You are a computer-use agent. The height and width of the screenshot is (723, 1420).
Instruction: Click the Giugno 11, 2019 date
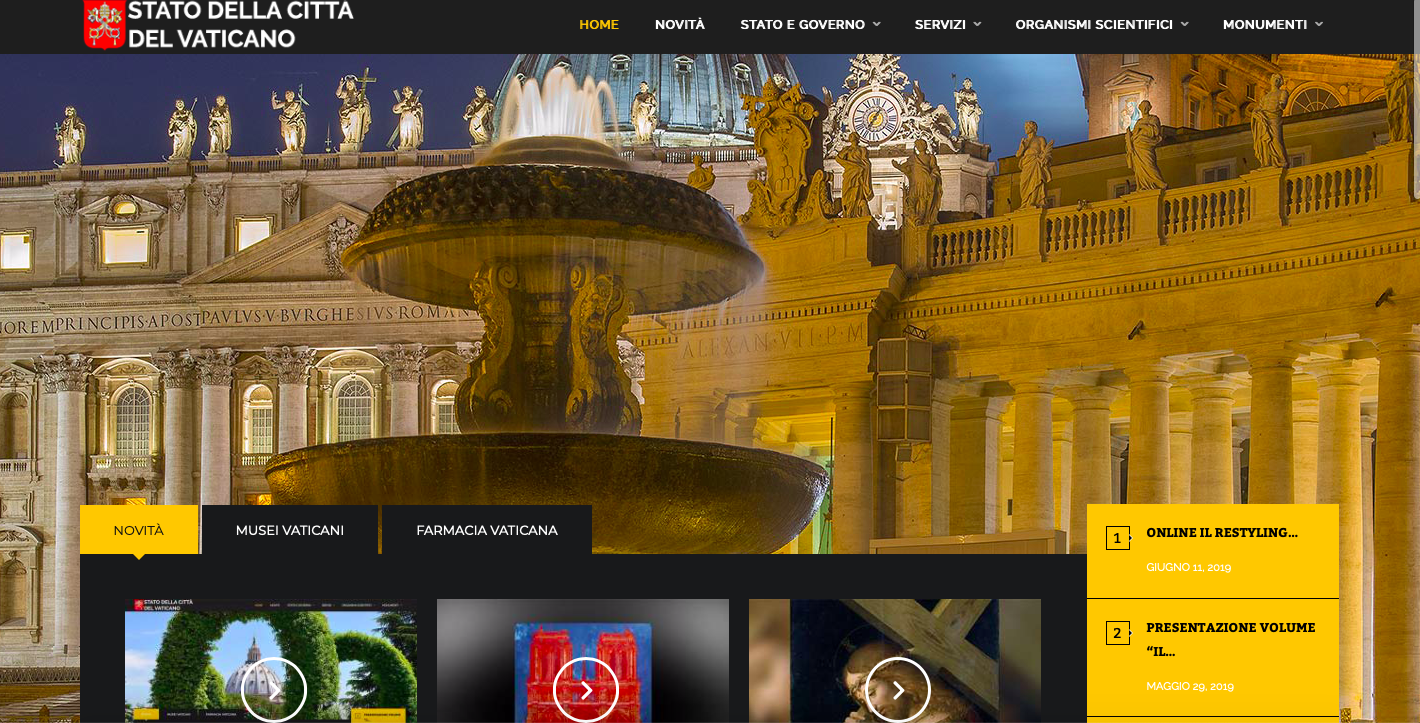pyautogui.click(x=1189, y=567)
